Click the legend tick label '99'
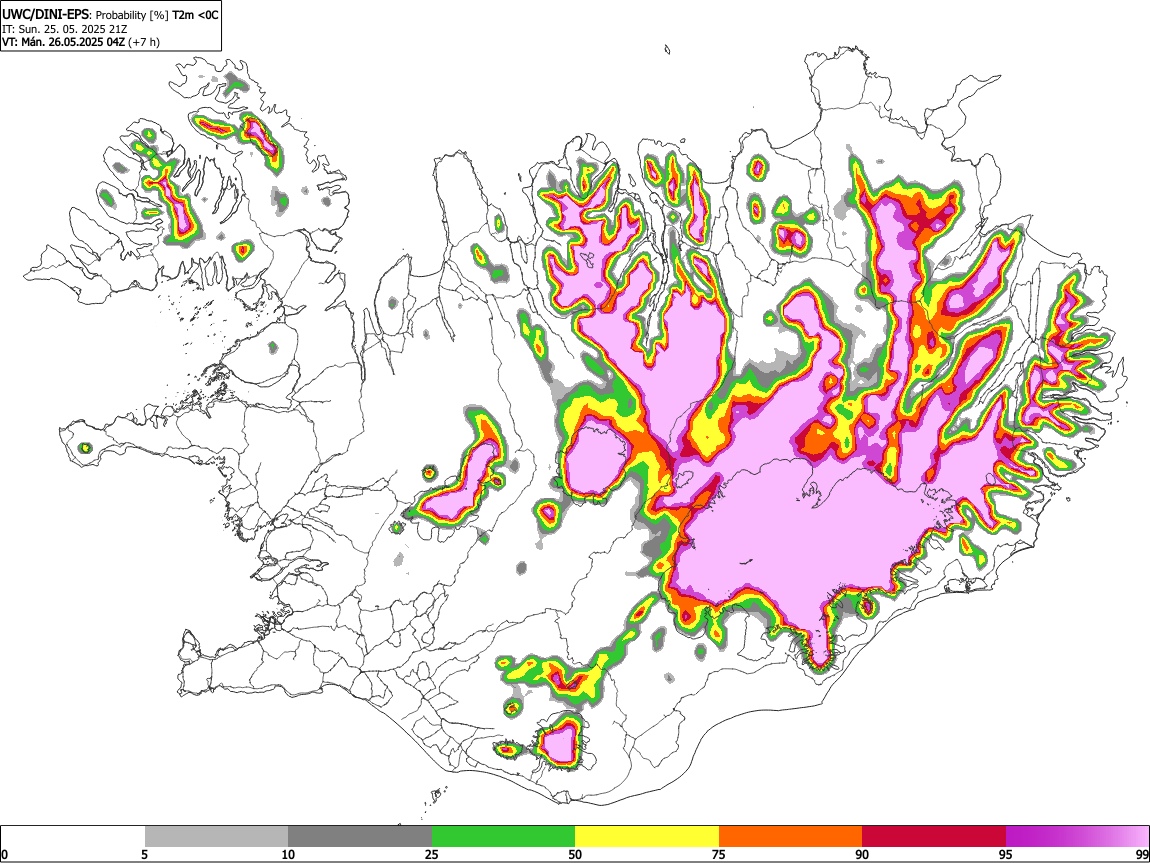Viewport: 1150px width, 863px height. 1142,854
